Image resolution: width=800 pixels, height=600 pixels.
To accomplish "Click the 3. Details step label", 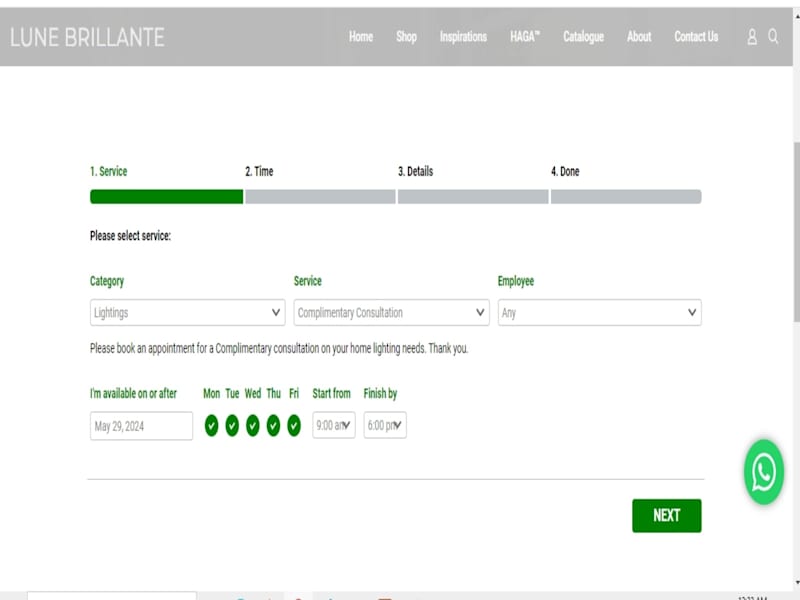I will click(415, 171).
